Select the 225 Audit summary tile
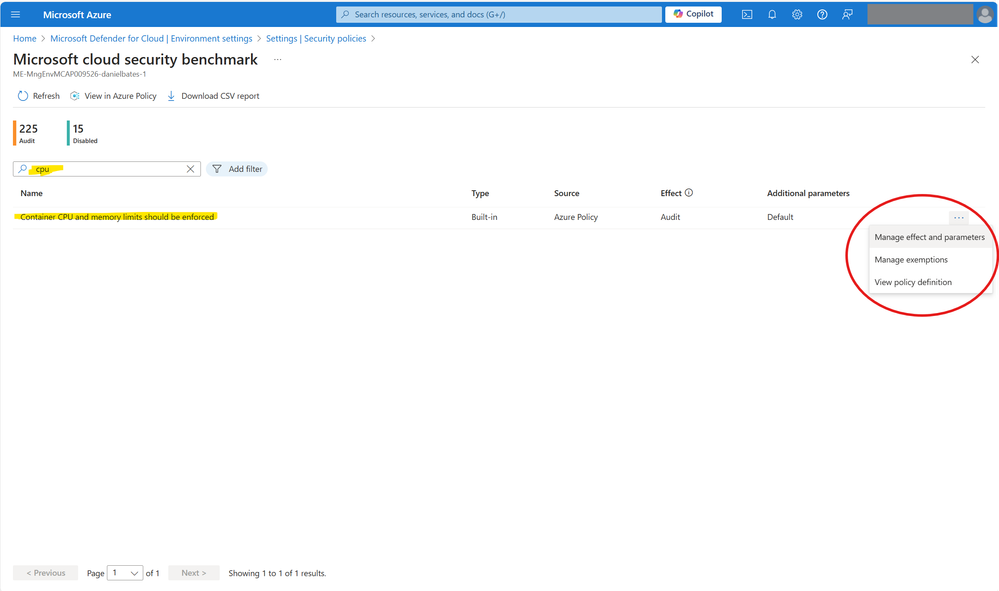Screen dimensions: 999x591 click(27, 132)
